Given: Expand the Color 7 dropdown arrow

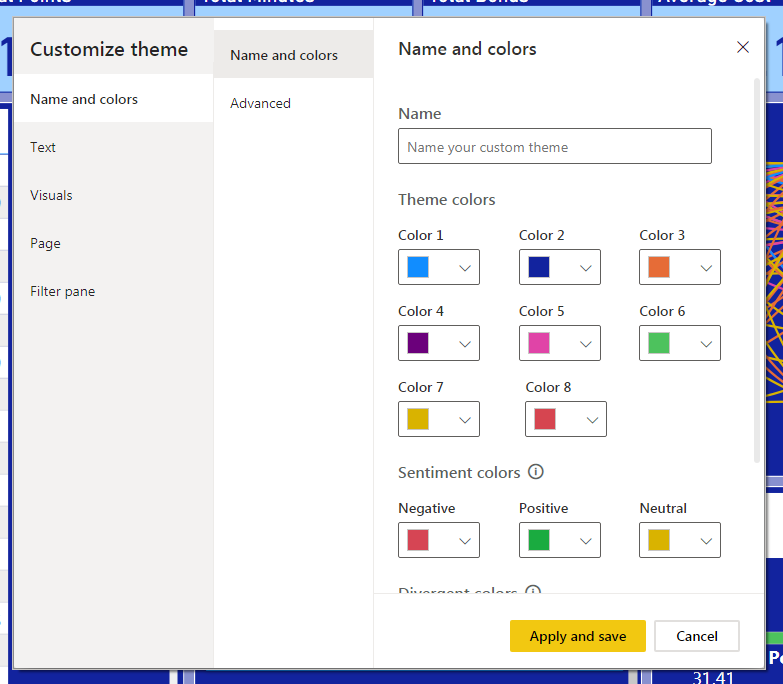Looking at the screenshot, I should [x=465, y=420].
